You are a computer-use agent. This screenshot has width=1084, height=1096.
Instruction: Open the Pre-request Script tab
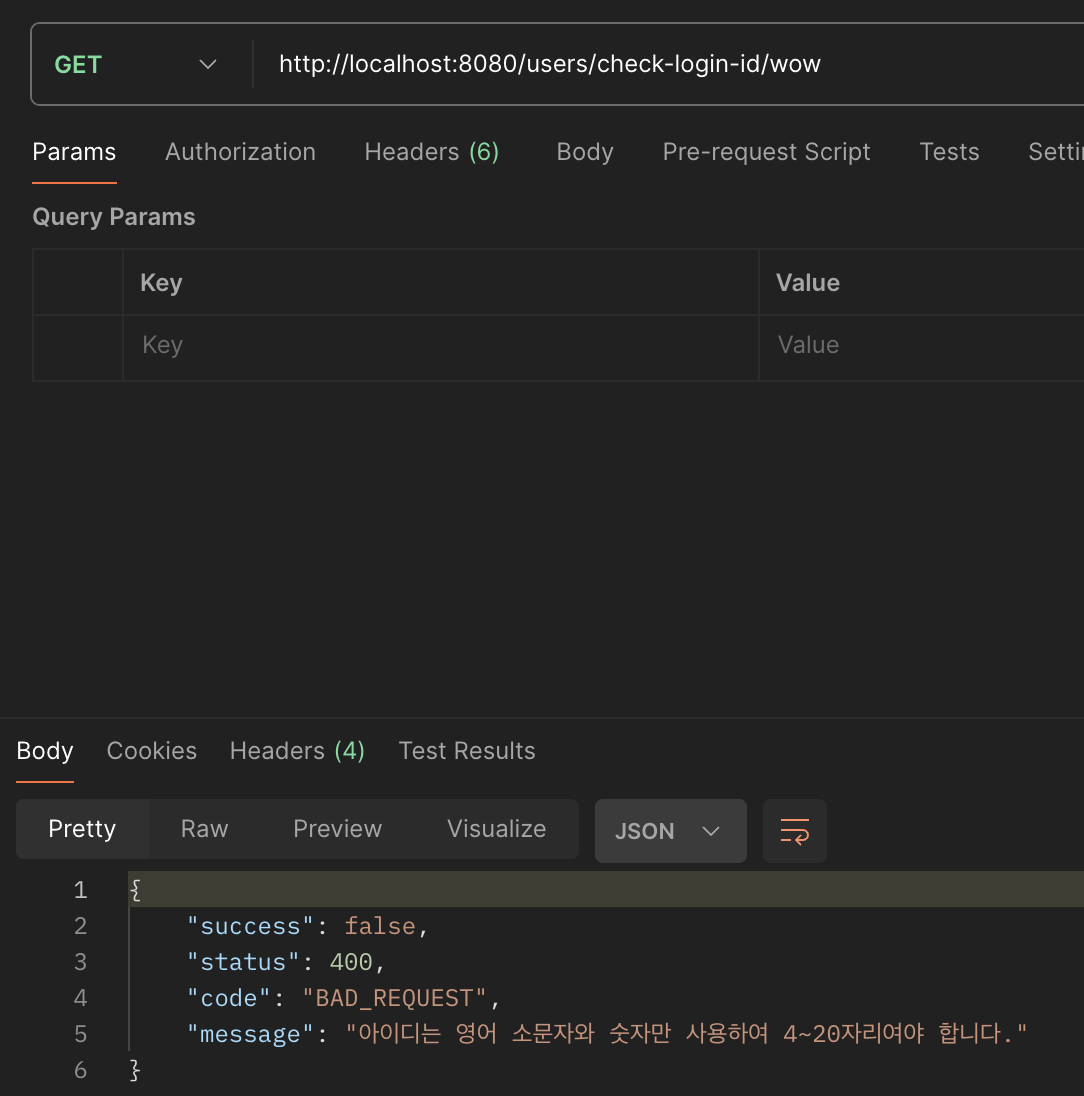(767, 152)
